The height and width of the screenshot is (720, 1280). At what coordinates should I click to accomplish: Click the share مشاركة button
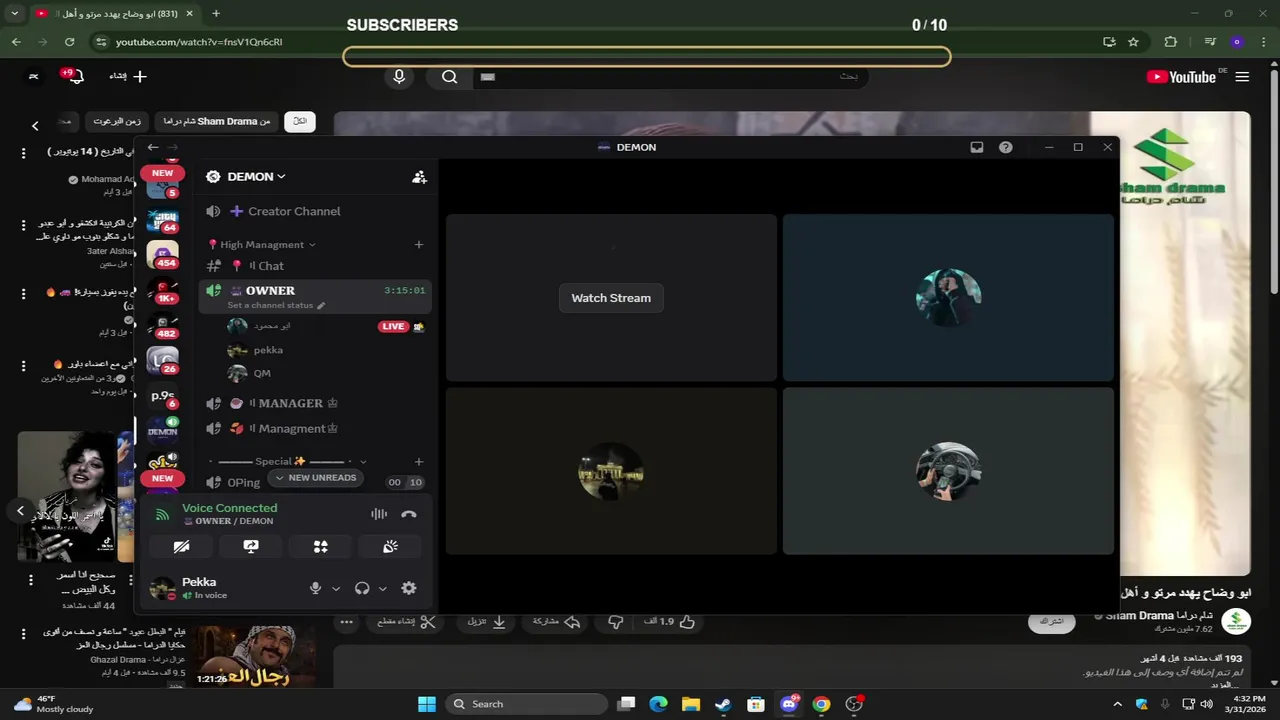(x=557, y=622)
